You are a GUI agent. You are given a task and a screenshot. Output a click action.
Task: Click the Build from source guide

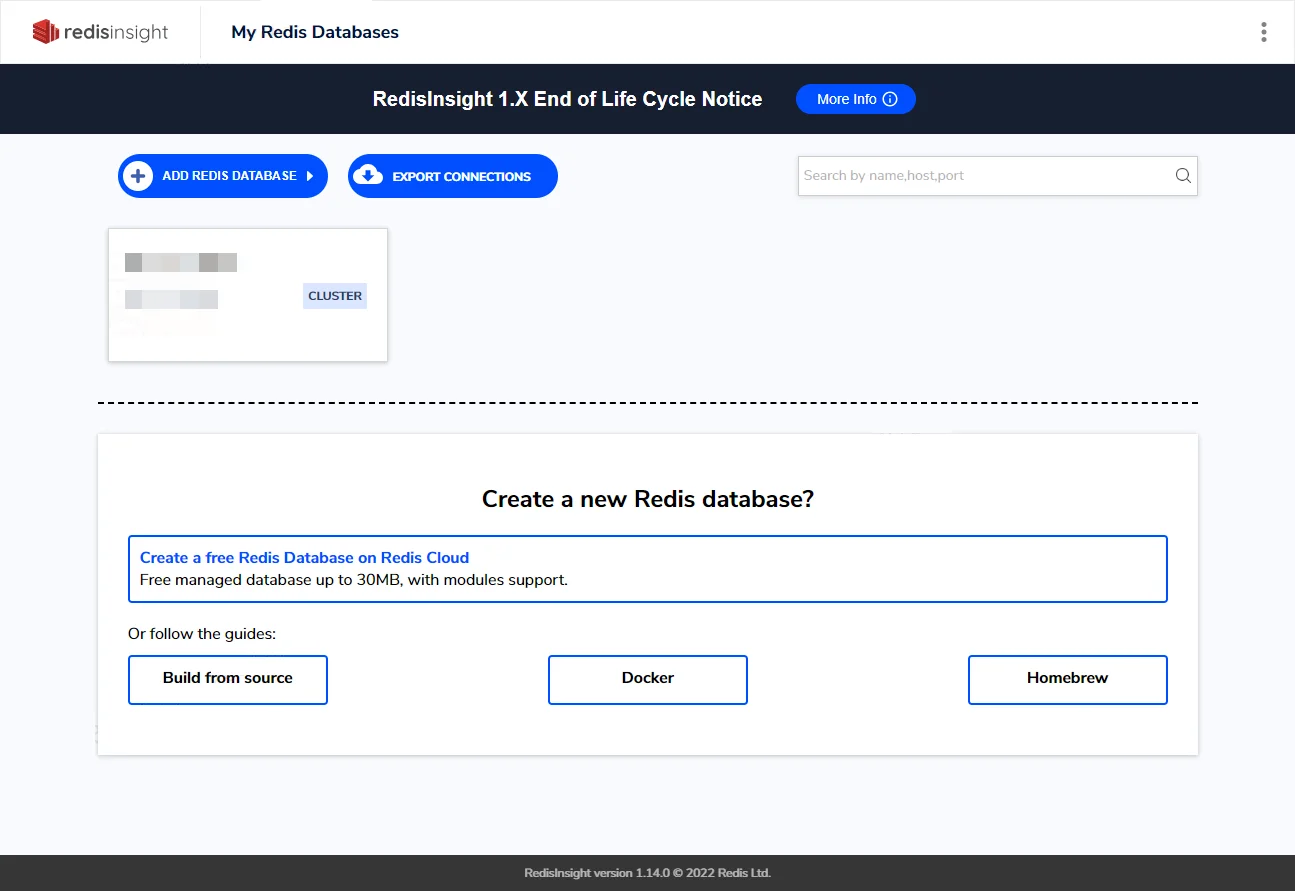pyautogui.click(x=227, y=679)
